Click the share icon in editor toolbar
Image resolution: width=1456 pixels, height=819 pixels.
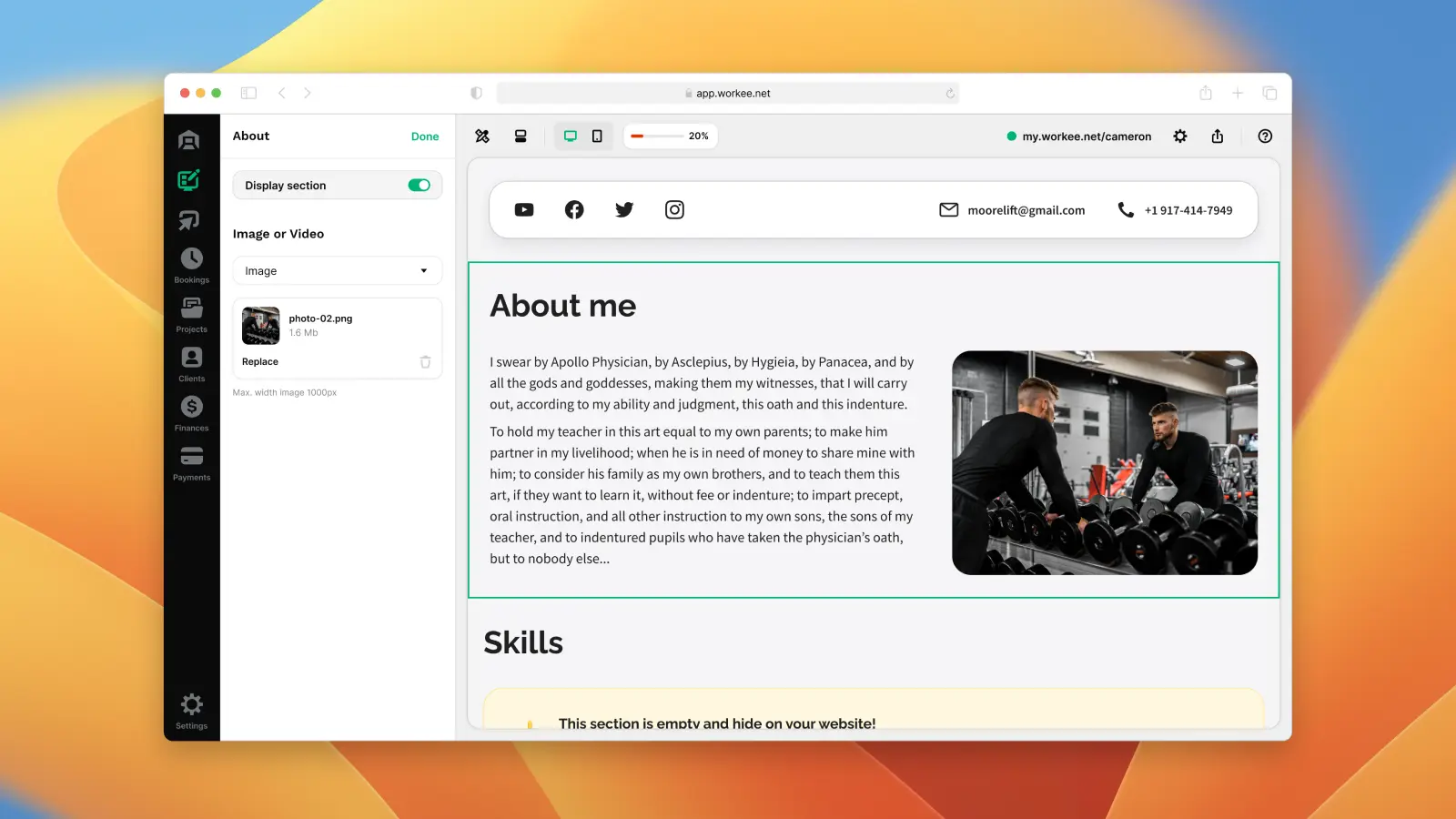click(x=1218, y=136)
